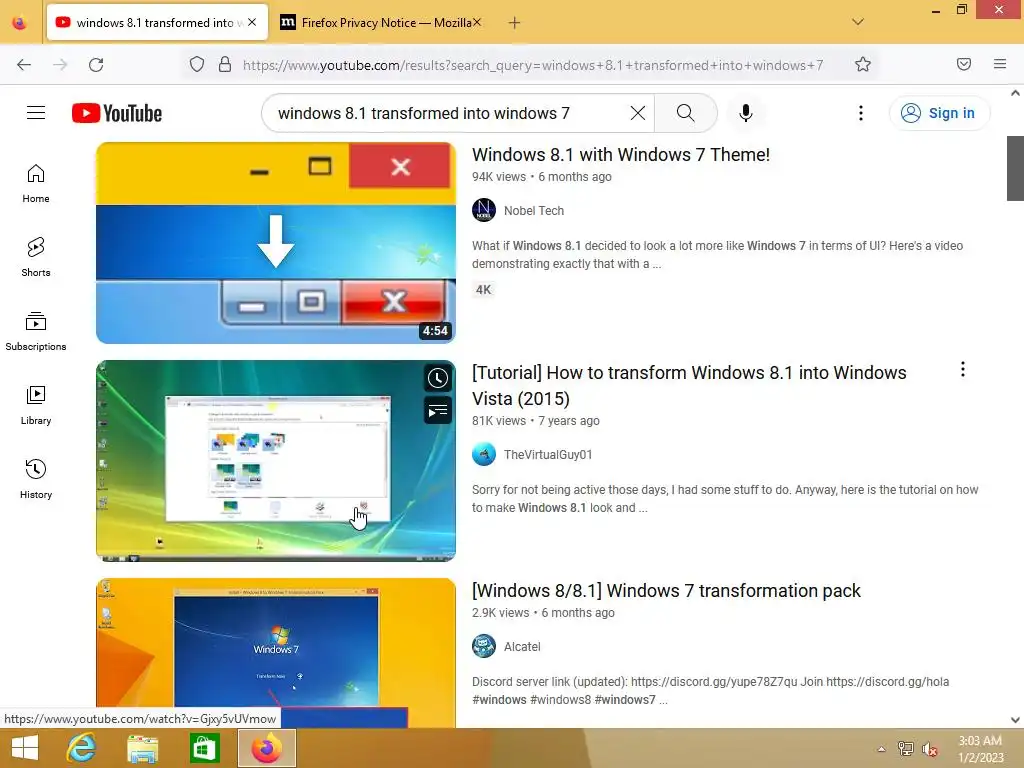
Task: Open History in the sidebar
Action: pos(36,479)
